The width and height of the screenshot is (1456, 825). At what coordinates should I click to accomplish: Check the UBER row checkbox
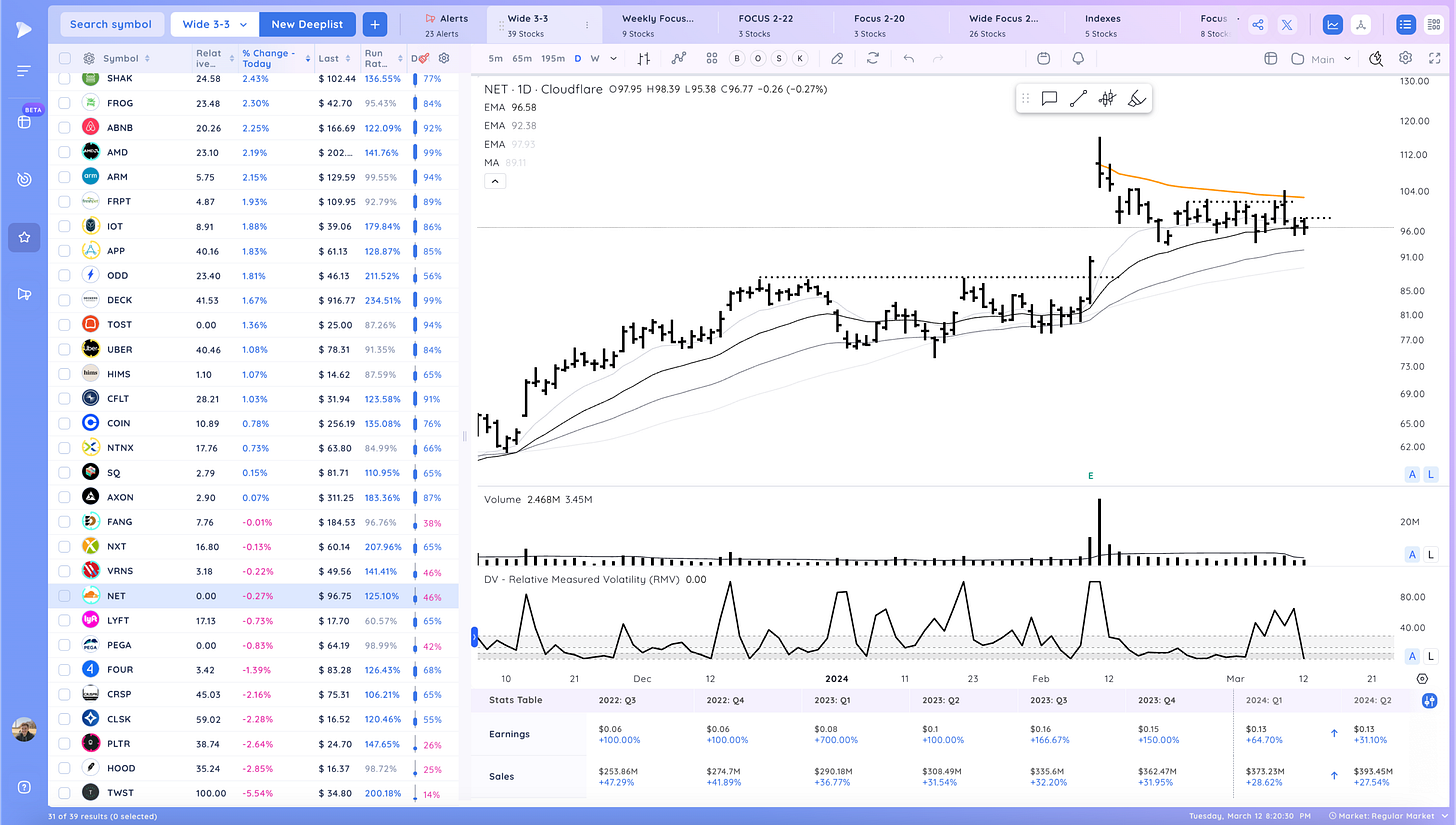[64, 349]
